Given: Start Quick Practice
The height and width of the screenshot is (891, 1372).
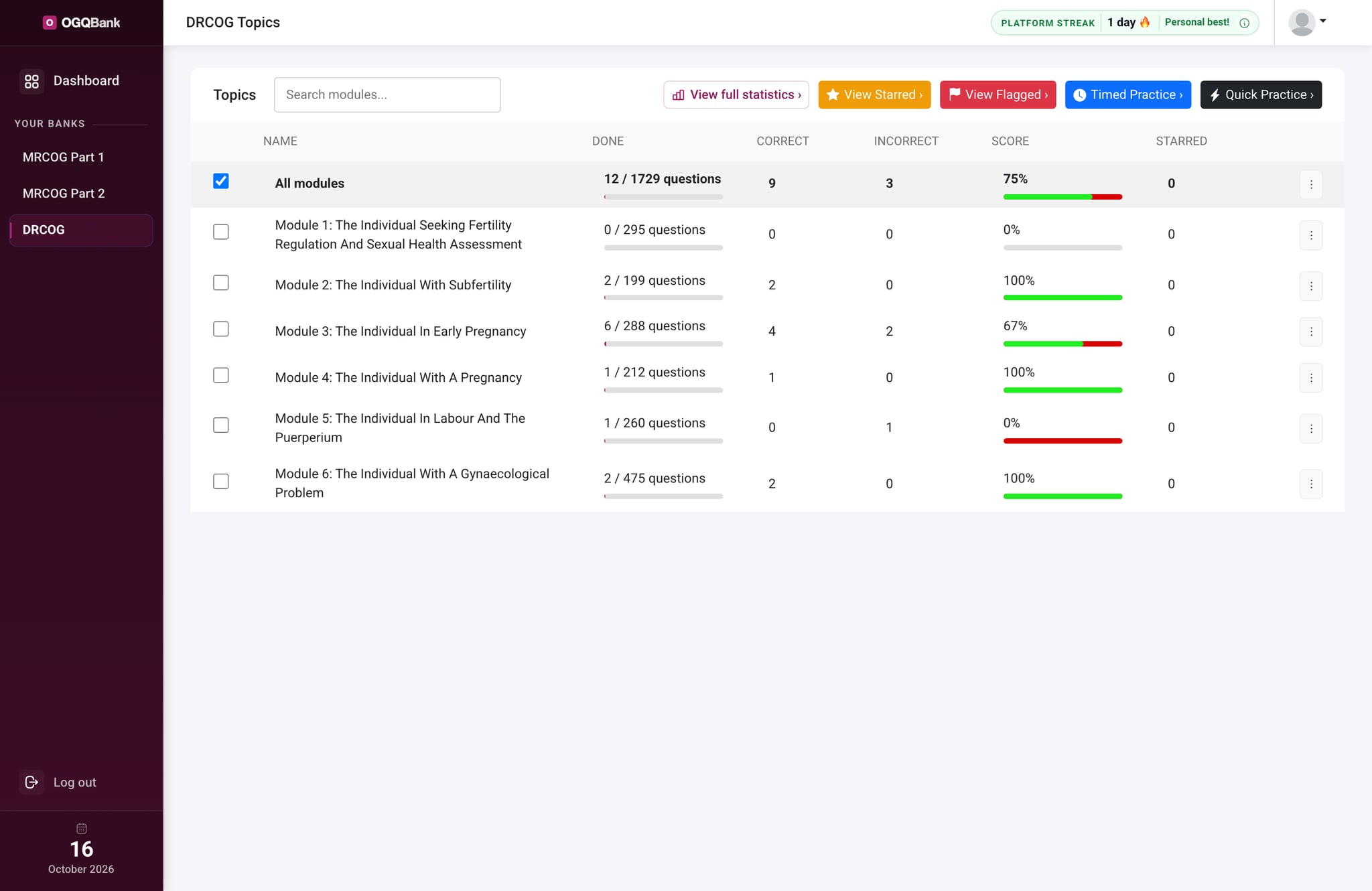Looking at the screenshot, I should [x=1261, y=94].
